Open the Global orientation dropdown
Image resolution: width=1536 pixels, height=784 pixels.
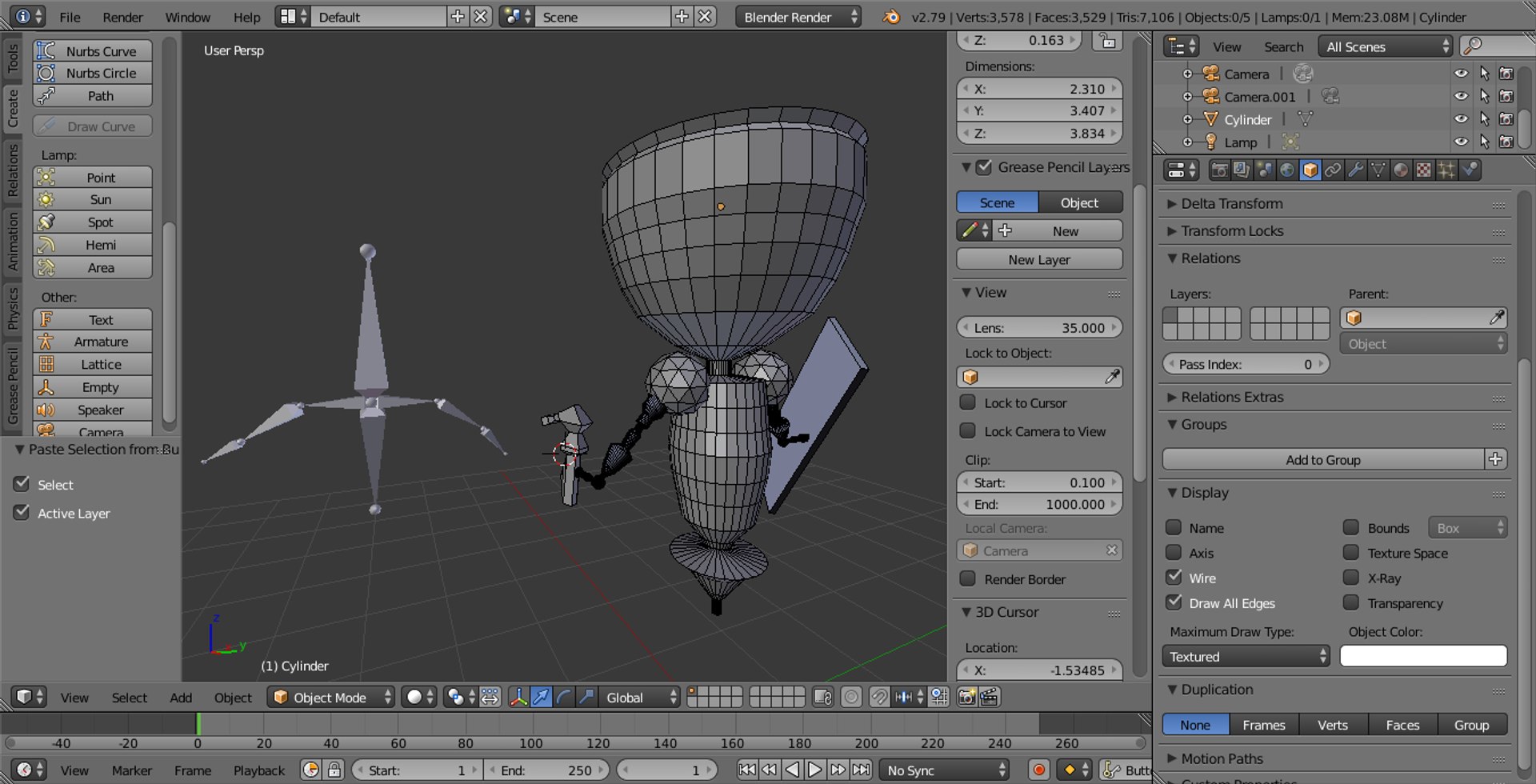pyautogui.click(x=642, y=697)
